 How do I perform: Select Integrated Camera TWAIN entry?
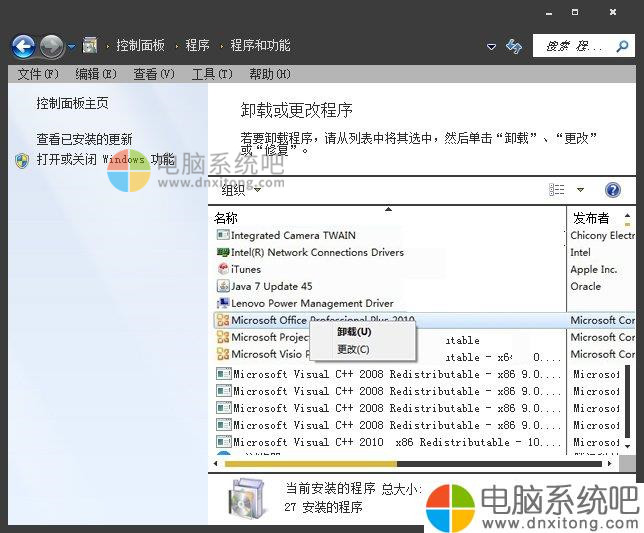(x=293, y=235)
